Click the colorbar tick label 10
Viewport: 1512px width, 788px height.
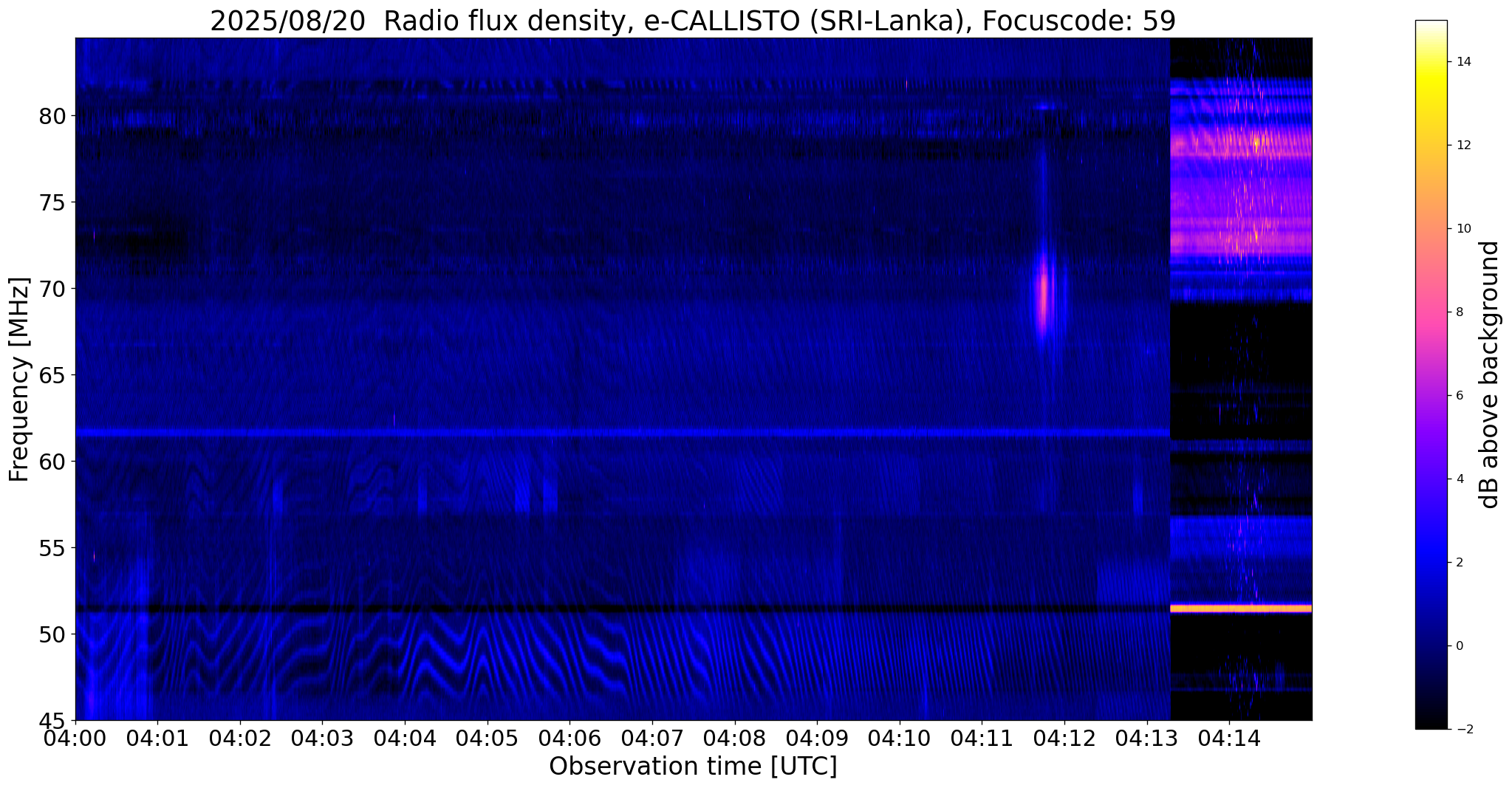pos(1461,229)
